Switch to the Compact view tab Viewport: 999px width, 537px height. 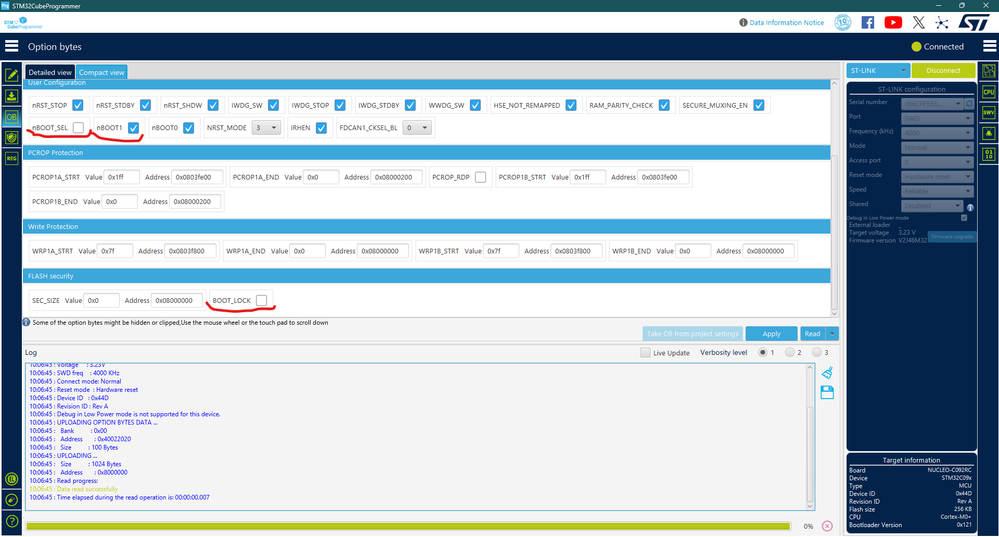pos(102,72)
